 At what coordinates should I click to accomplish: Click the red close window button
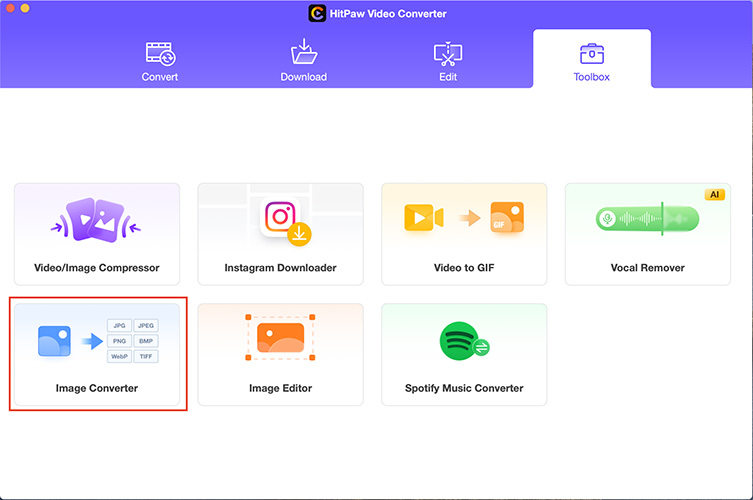10,8
